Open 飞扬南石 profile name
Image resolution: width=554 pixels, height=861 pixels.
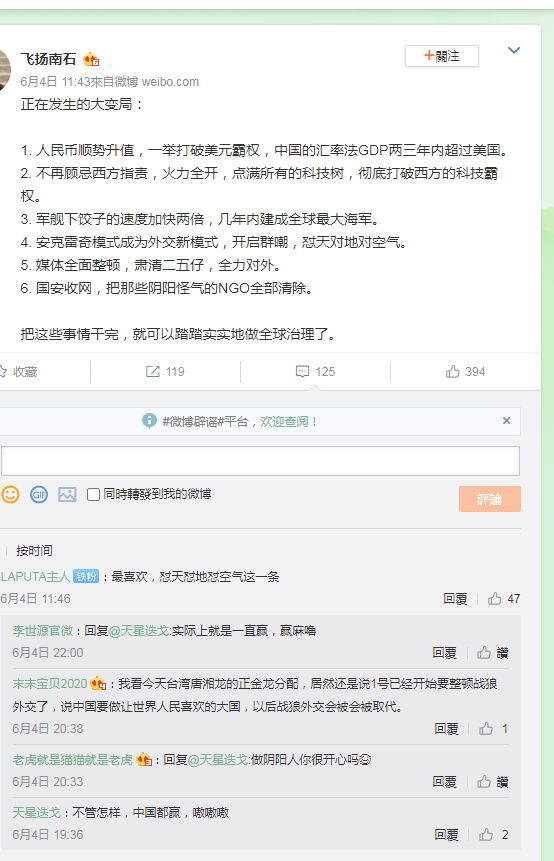(x=48, y=58)
